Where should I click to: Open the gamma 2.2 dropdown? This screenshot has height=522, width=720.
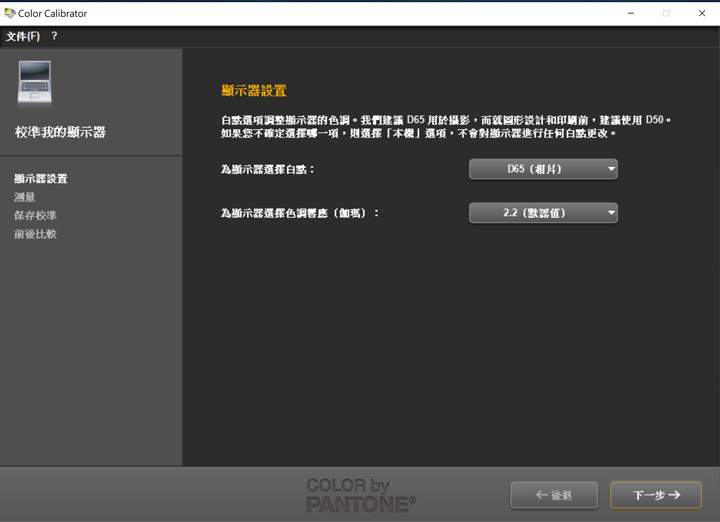tap(543, 213)
